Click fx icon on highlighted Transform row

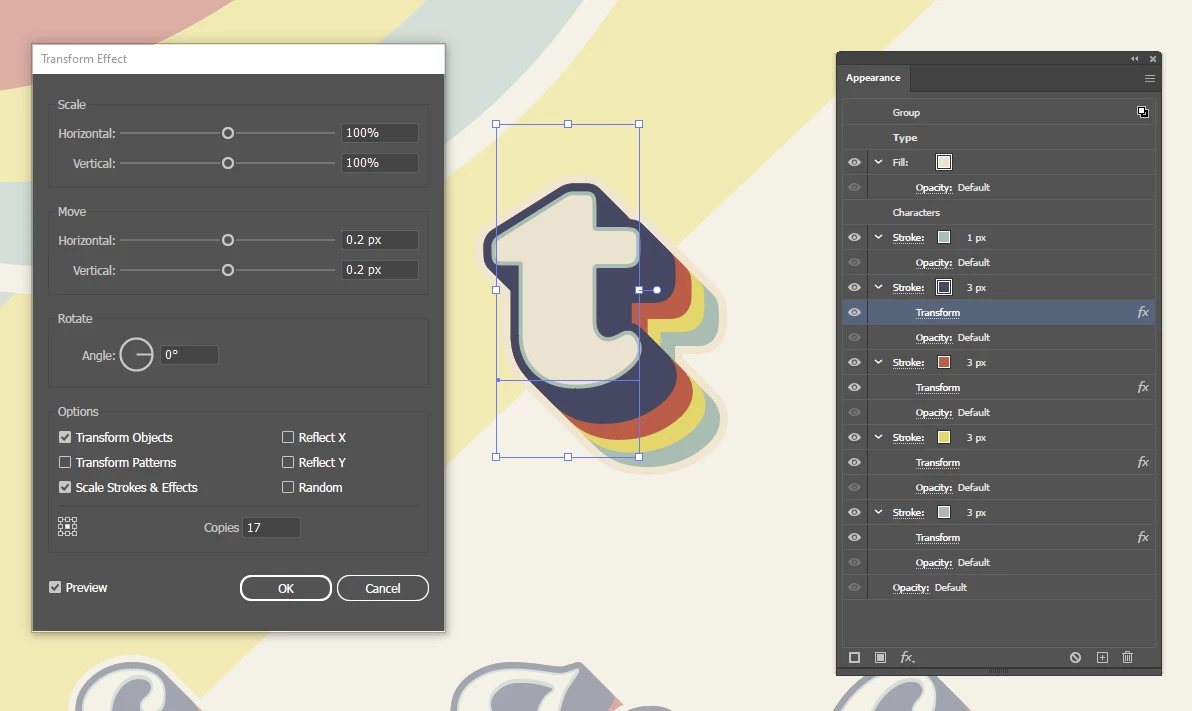(1143, 313)
